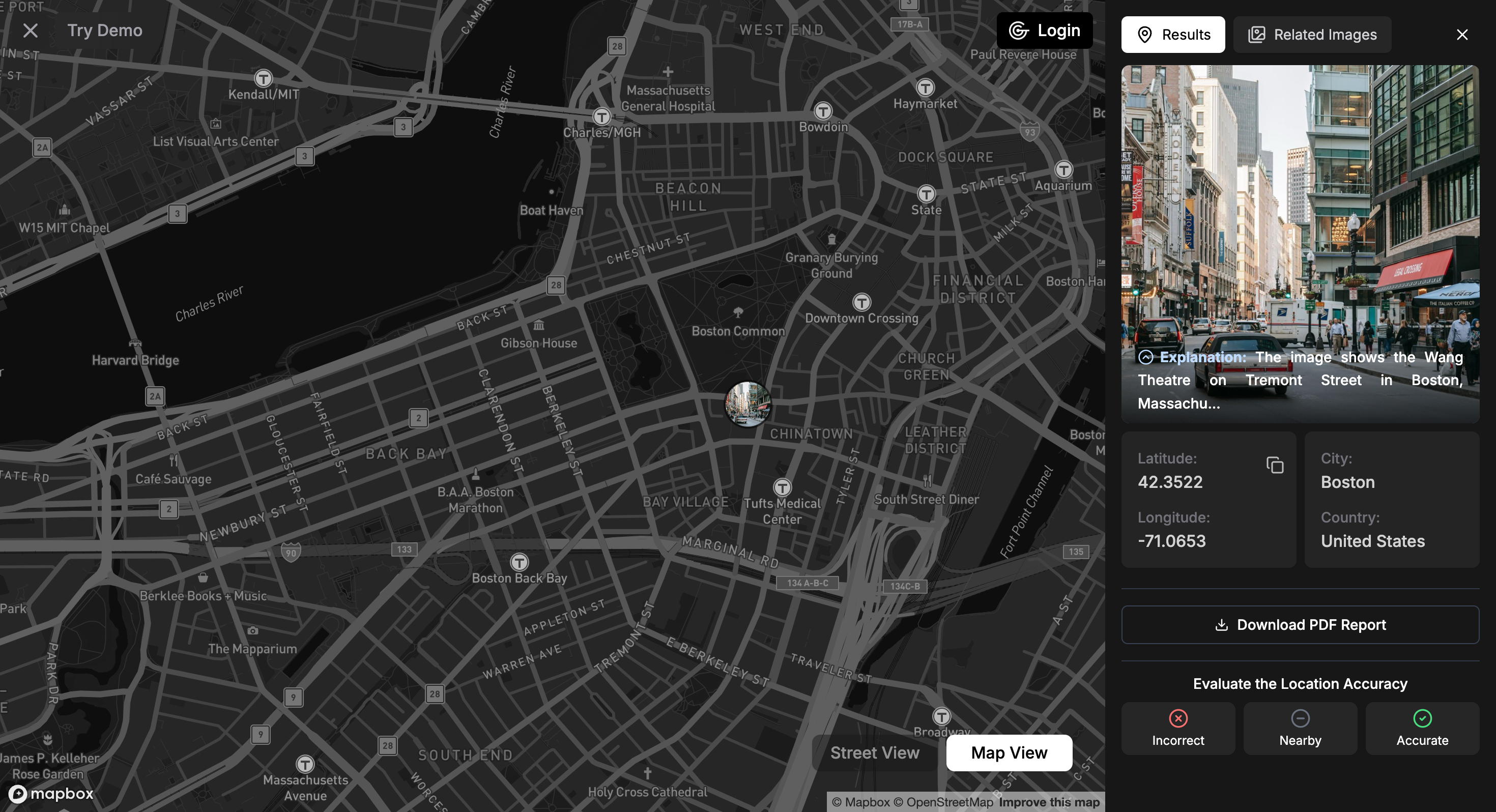
Task: Dismiss the Try Demo banner
Action: [30, 31]
